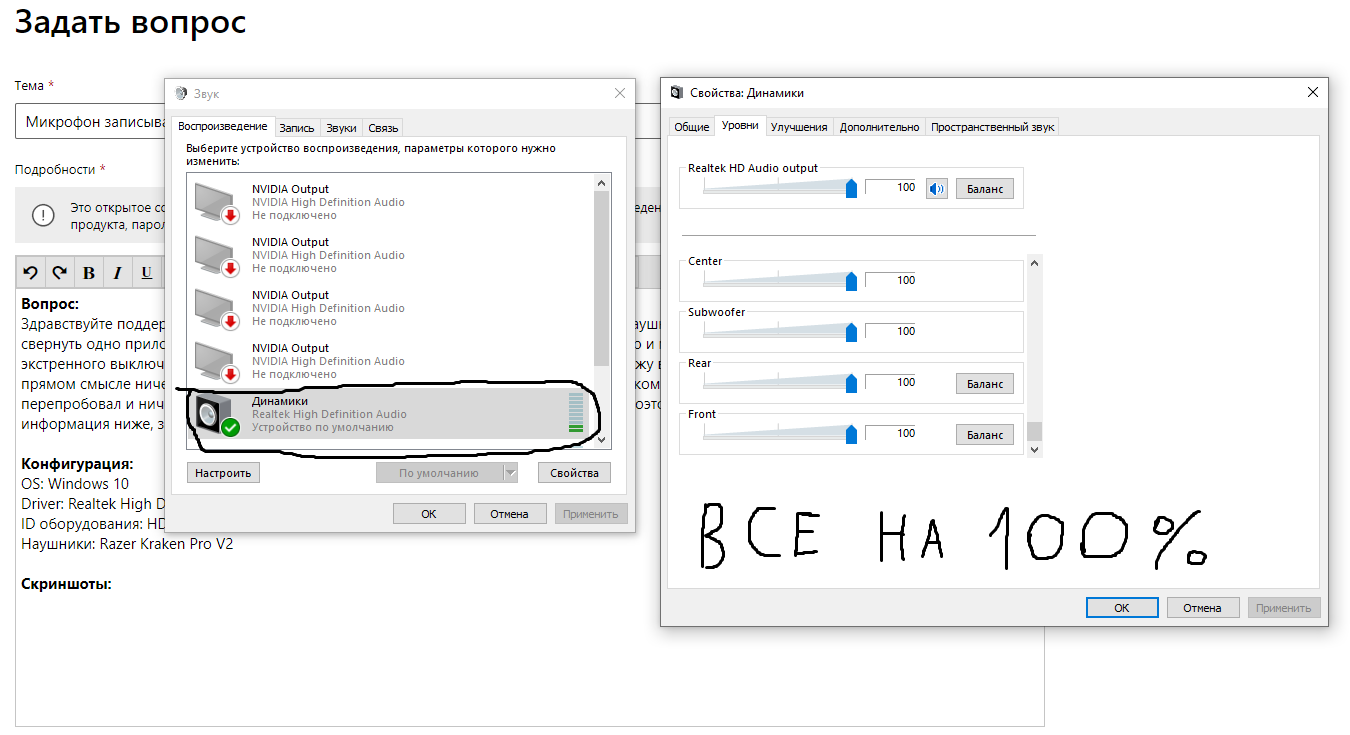1350x735 pixels.
Task: Click Отмена in the Звук dialog
Action: [509, 514]
